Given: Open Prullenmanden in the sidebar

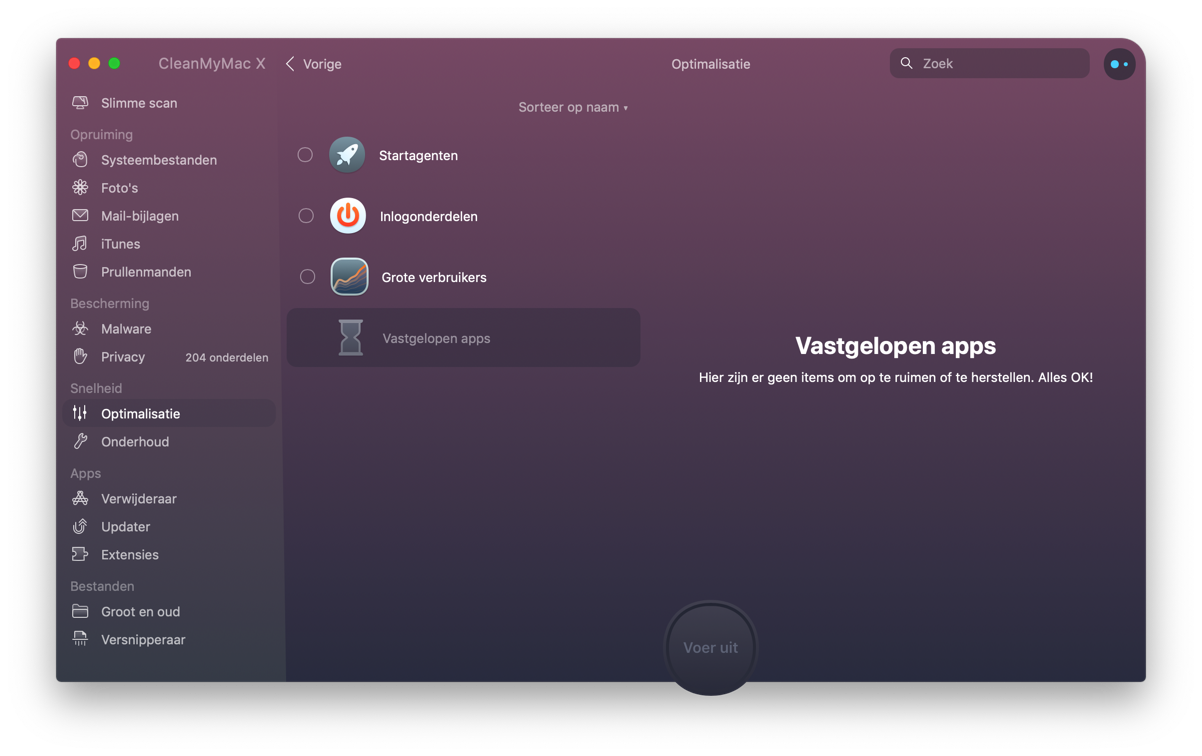Looking at the screenshot, I should [146, 272].
